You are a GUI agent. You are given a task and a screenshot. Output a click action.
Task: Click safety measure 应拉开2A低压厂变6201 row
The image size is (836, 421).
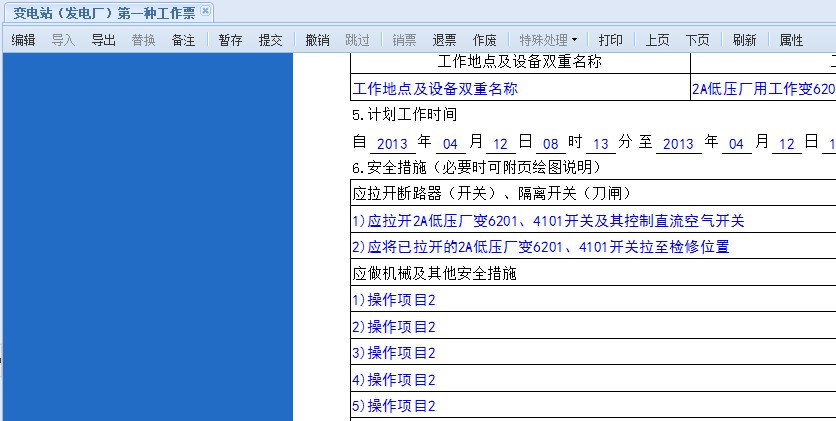click(x=548, y=221)
